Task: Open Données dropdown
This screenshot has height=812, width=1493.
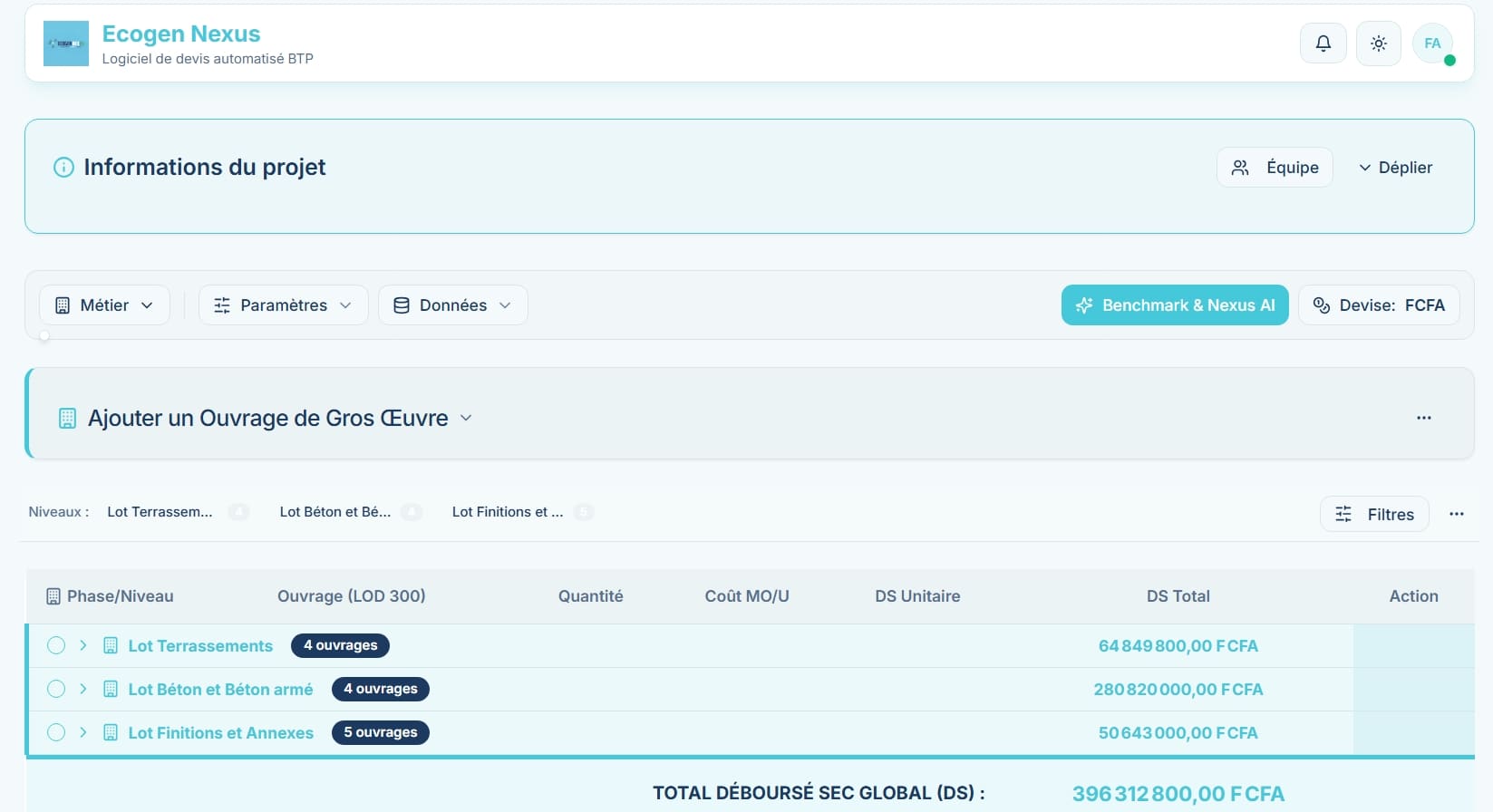Action: pyautogui.click(x=453, y=305)
